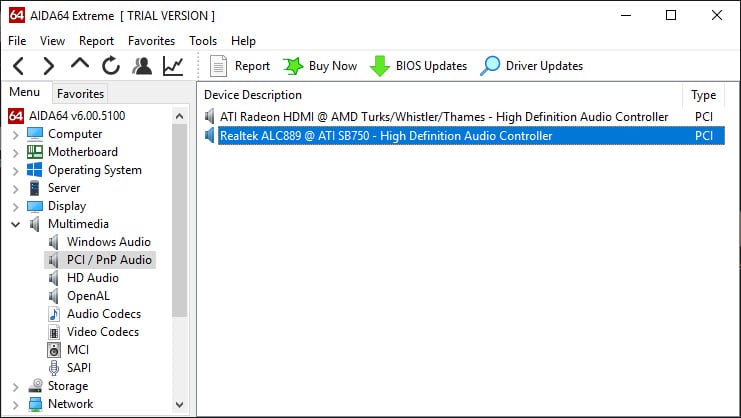
Task: Refresh the current page with reload icon
Action: pos(111,66)
